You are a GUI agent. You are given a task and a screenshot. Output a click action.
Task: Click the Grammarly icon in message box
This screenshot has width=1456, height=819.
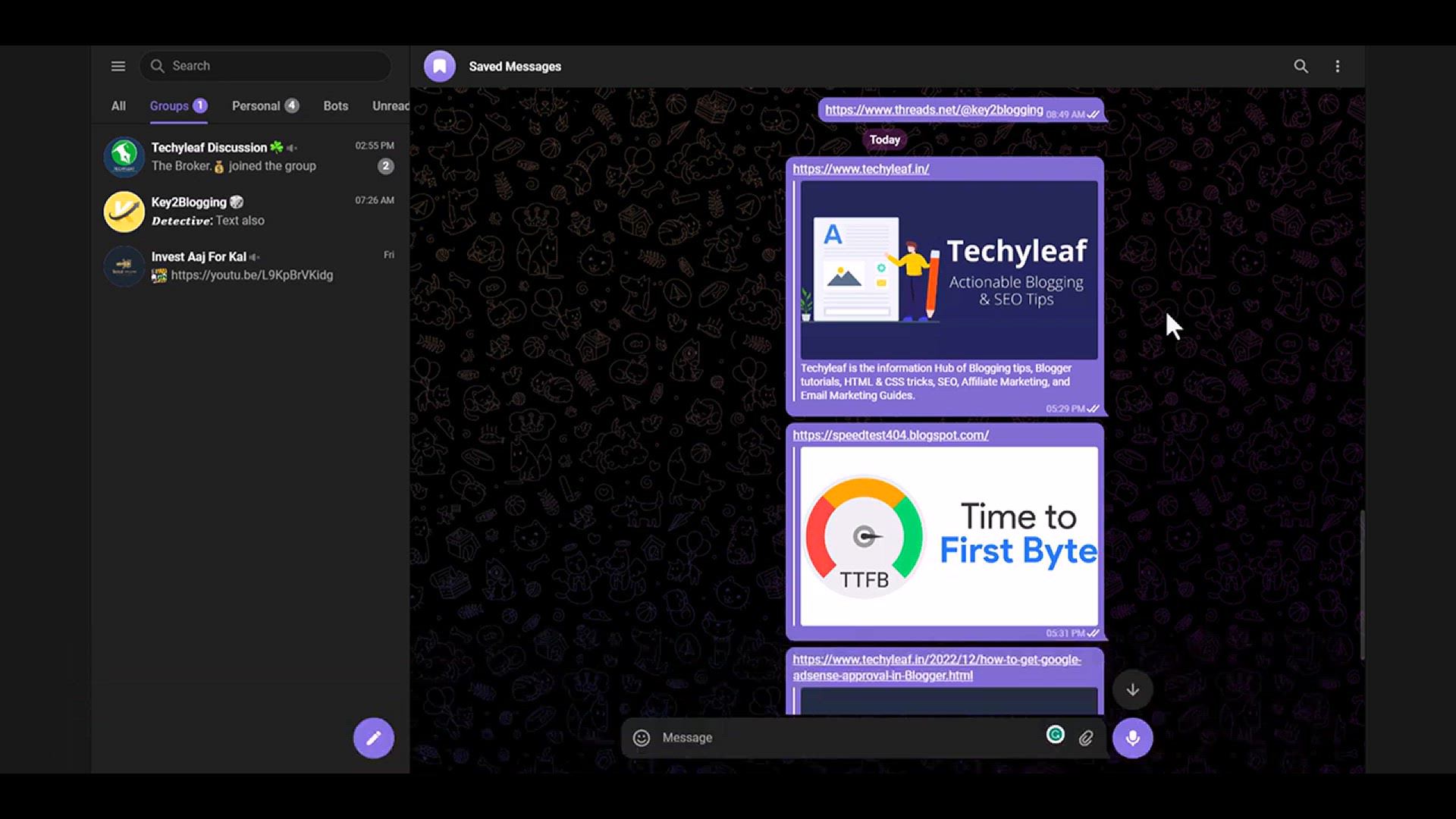pos(1055,735)
